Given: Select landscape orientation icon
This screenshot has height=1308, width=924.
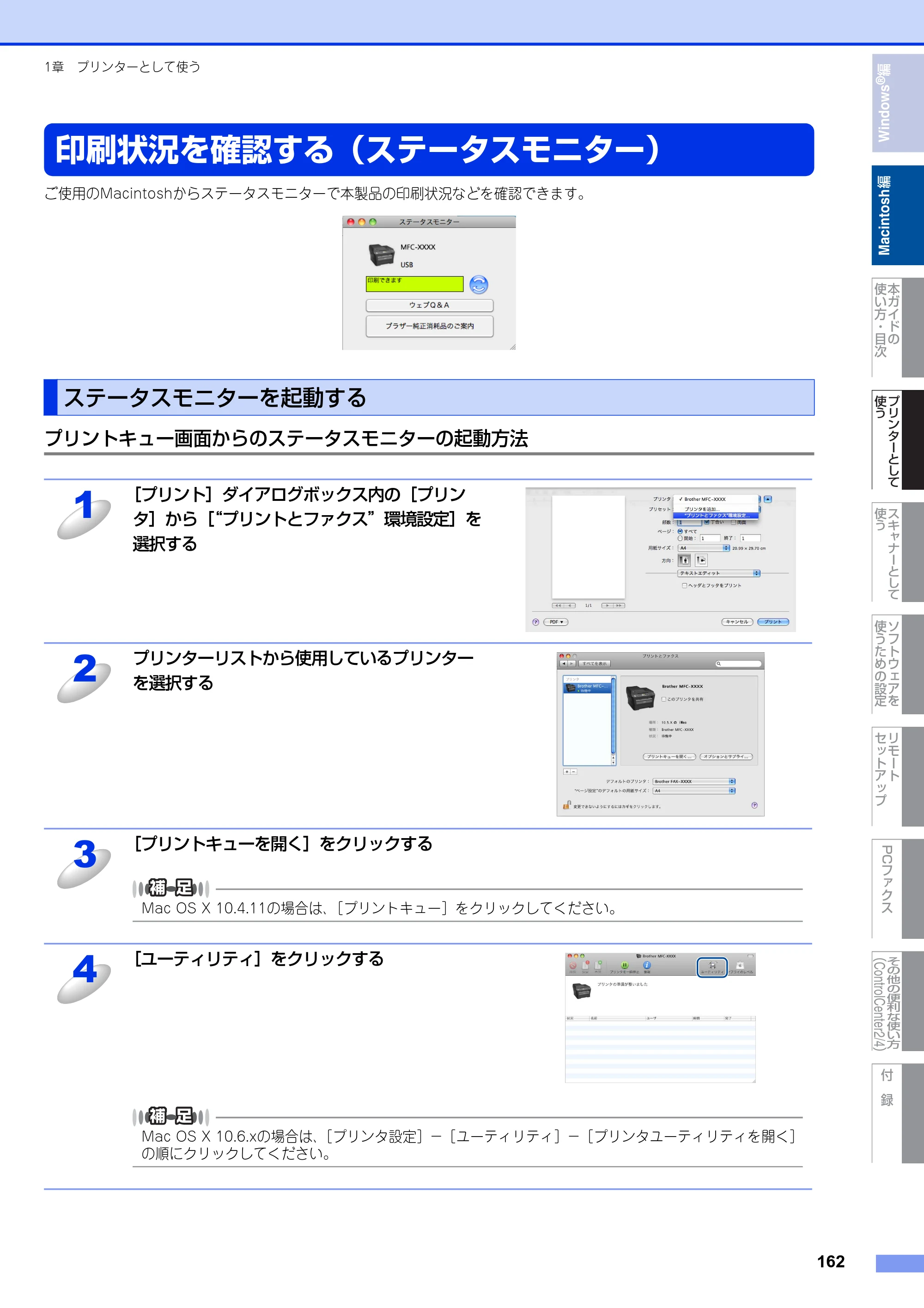Looking at the screenshot, I should click(701, 560).
